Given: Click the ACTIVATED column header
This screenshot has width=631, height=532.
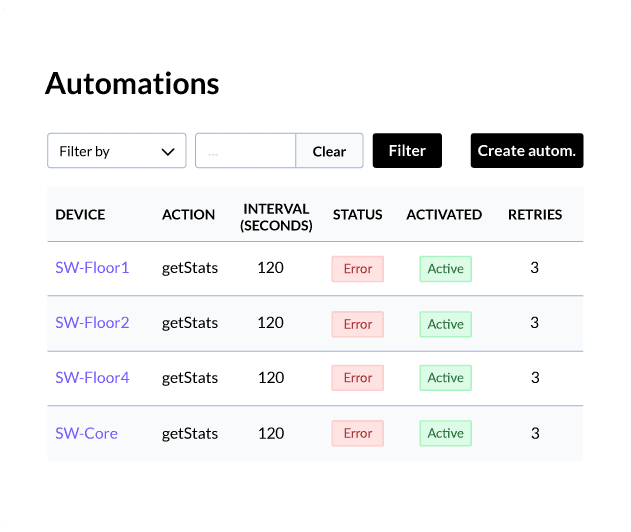Looking at the screenshot, I should 444,215.
